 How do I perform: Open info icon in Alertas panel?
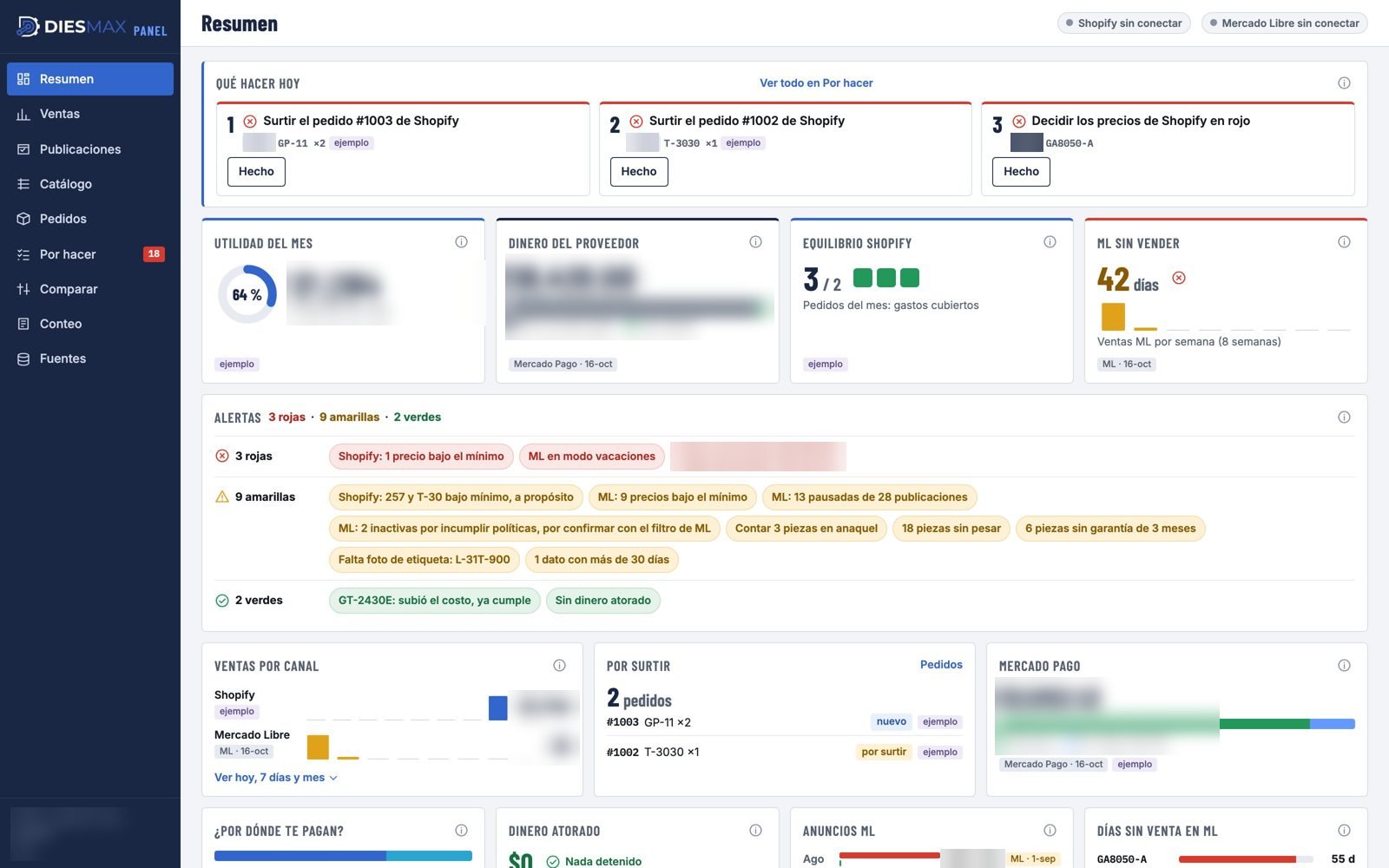click(x=1344, y=418)
